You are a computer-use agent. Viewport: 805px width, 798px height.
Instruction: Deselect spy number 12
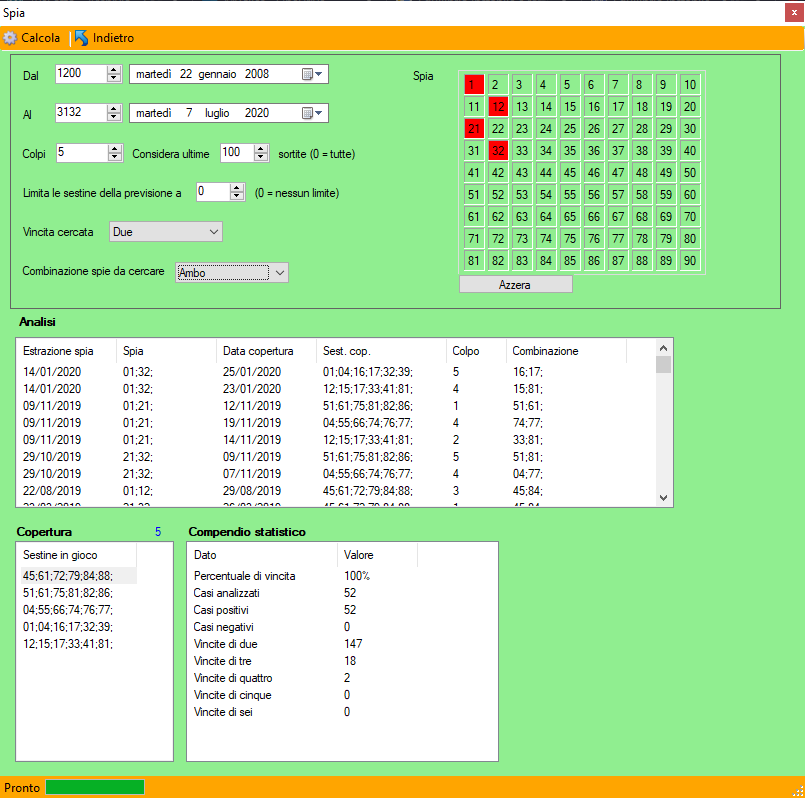tap(498, 107)
